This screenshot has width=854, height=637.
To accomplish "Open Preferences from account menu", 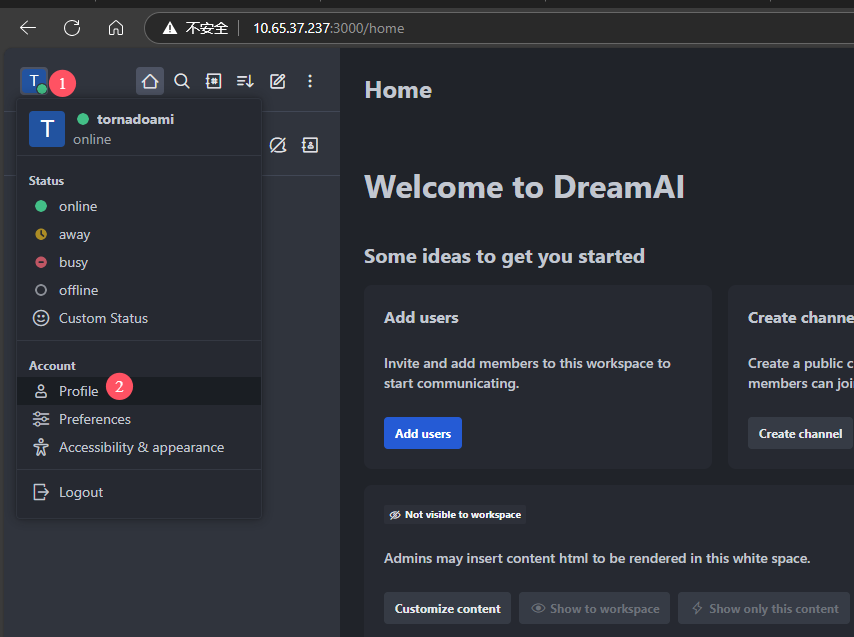I will point(139,419).
